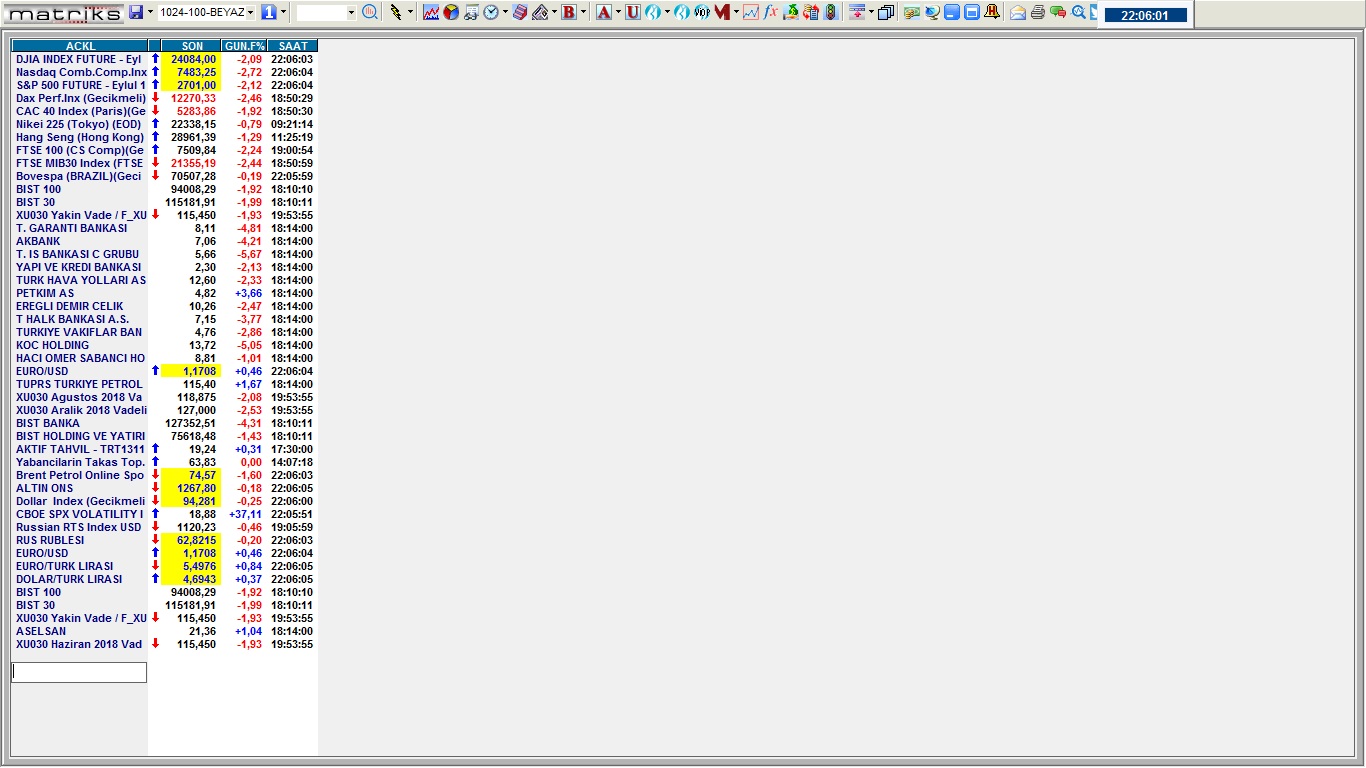
Task: Select the RUS RUBLESI row
Action: pyautogui.click(x=165, y=540)
